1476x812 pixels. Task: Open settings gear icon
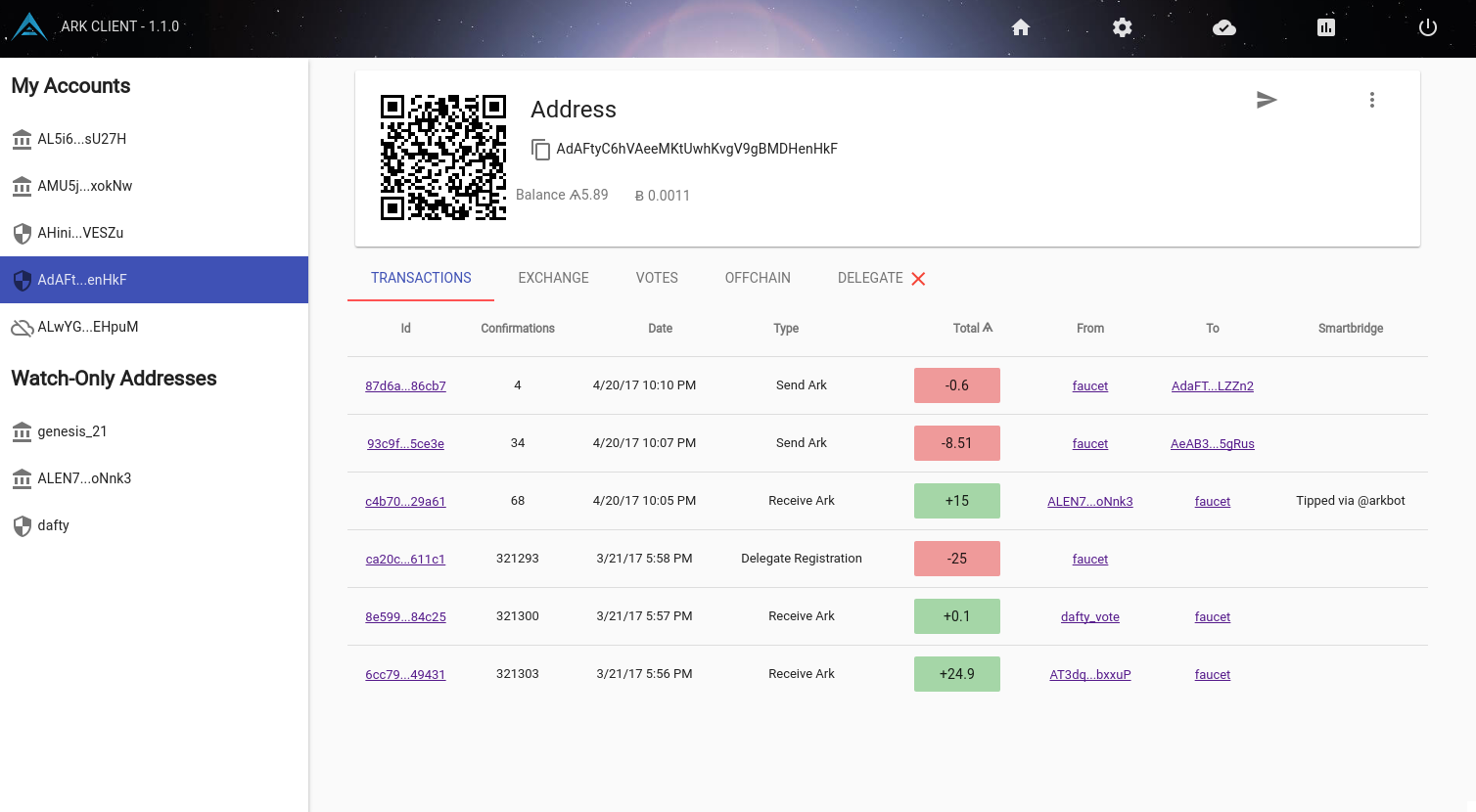click(1123, 27)
